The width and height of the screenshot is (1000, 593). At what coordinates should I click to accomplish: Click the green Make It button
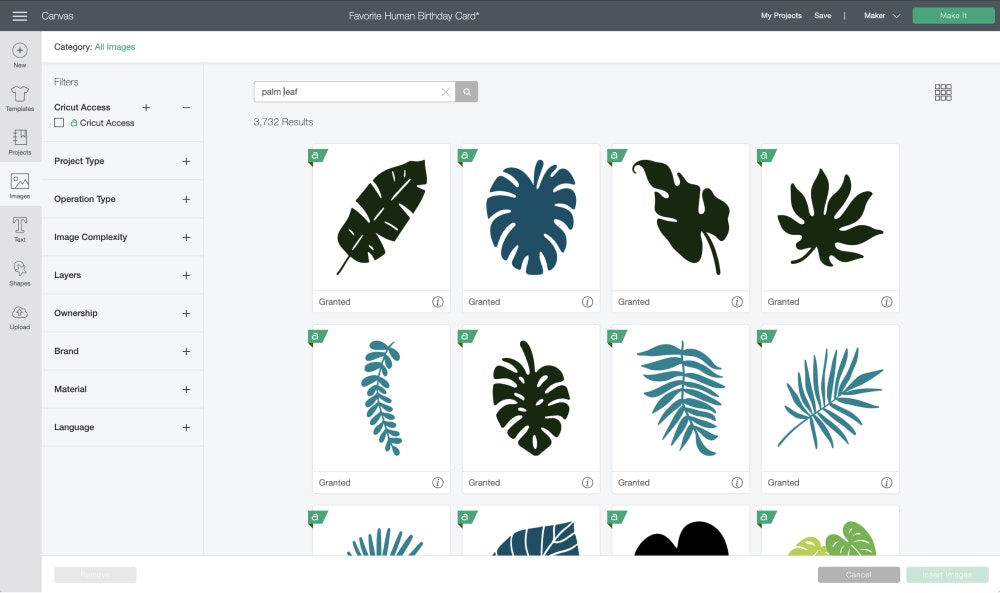[x=953, y=16]
